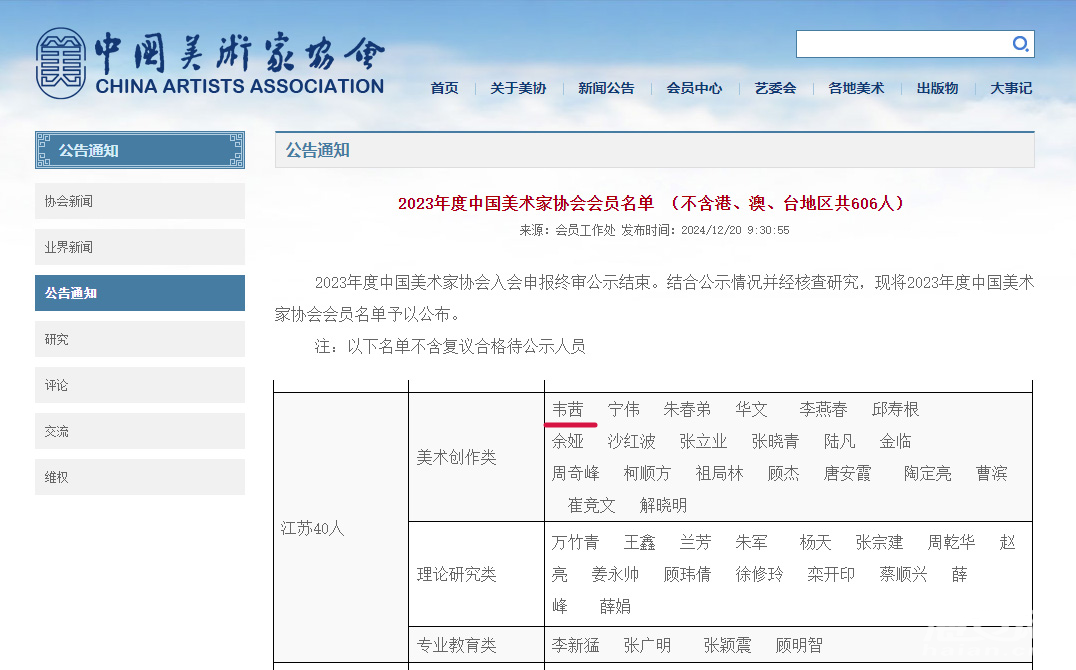Click the name 唐安霞 in the table
Screen dimensions: 1076x670
click(847, 474)
